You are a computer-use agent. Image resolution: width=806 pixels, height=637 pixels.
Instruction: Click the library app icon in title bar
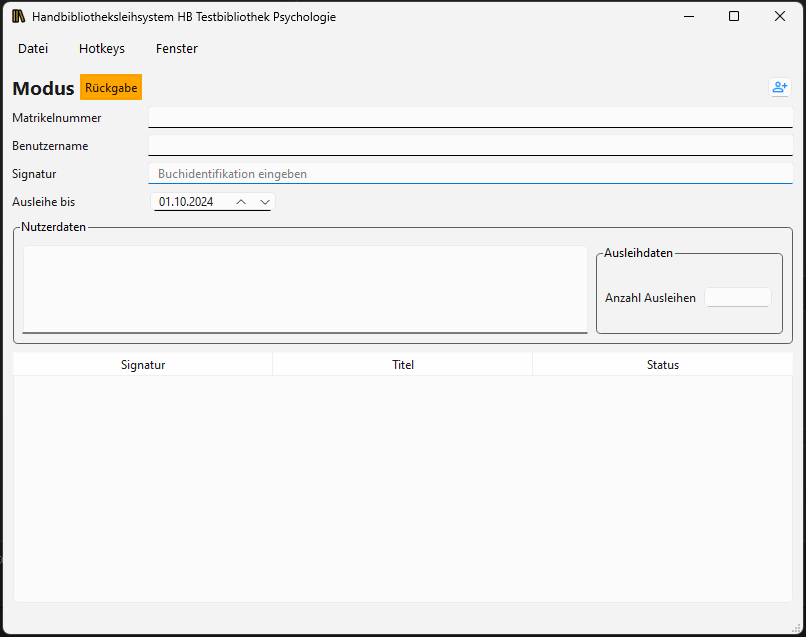coord(18,17)
